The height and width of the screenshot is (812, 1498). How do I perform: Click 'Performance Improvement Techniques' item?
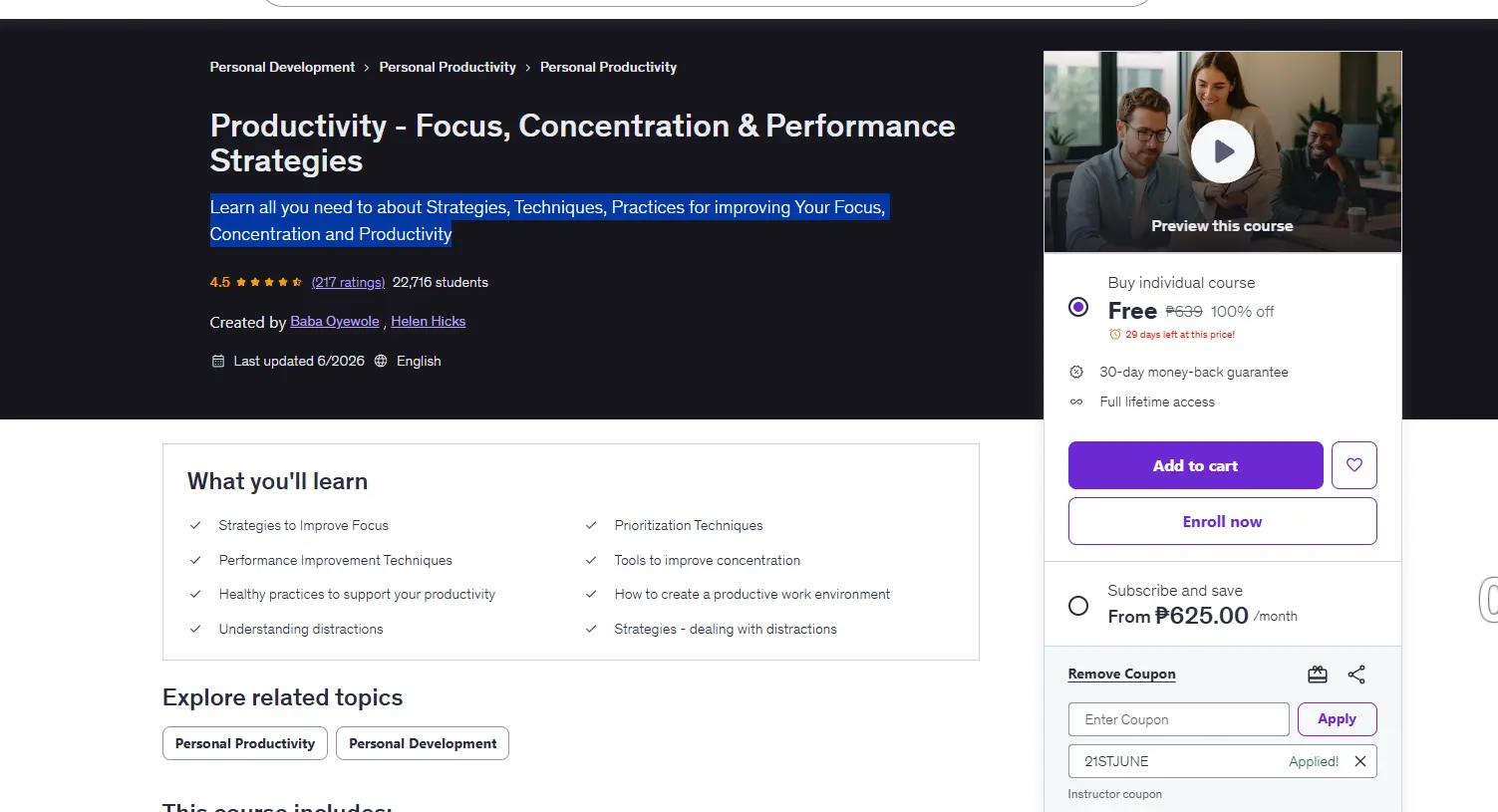coord(335,561)
